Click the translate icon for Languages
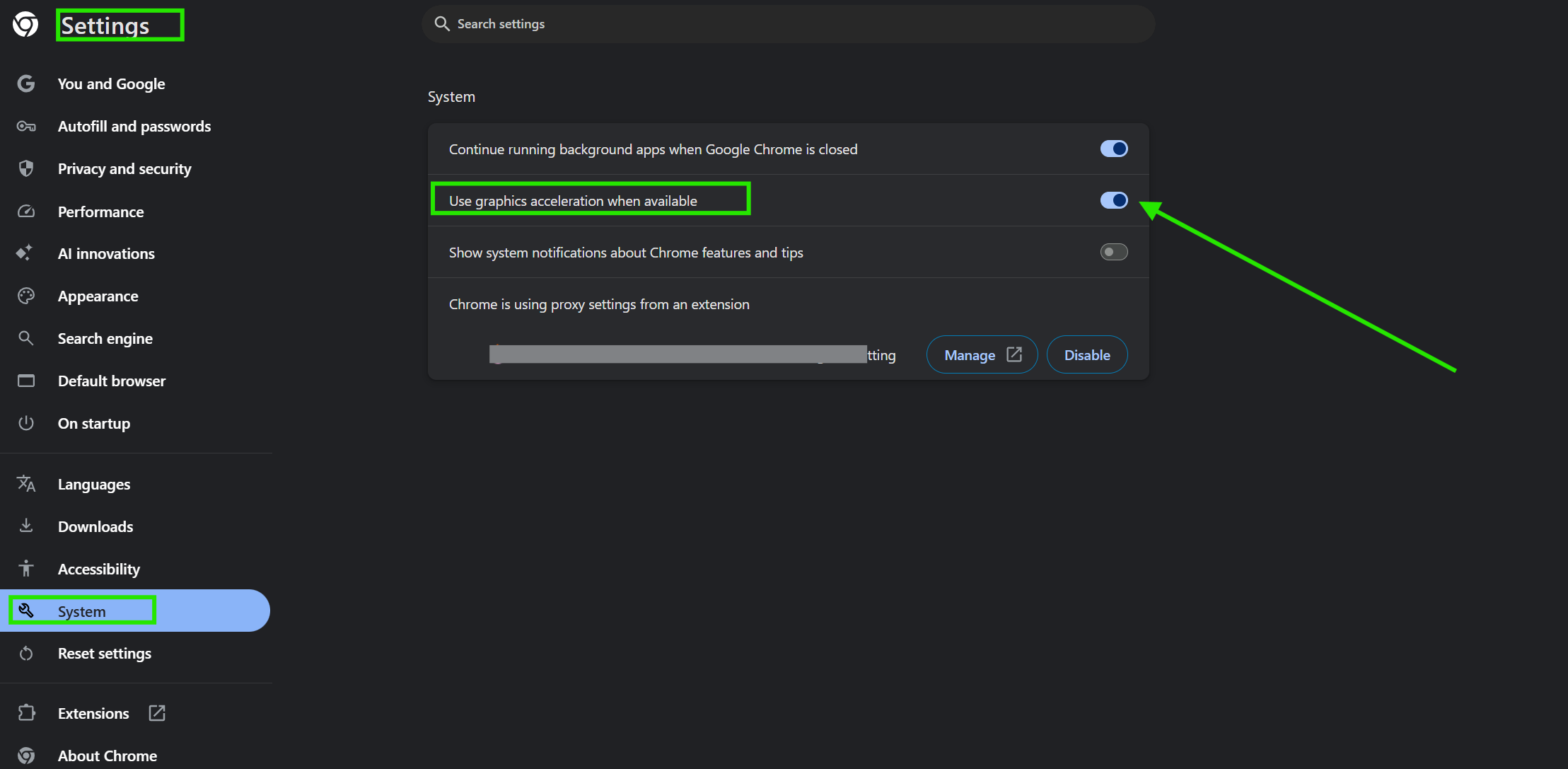This screenshot has width=1568, height=769. click(x=26, y=484)
